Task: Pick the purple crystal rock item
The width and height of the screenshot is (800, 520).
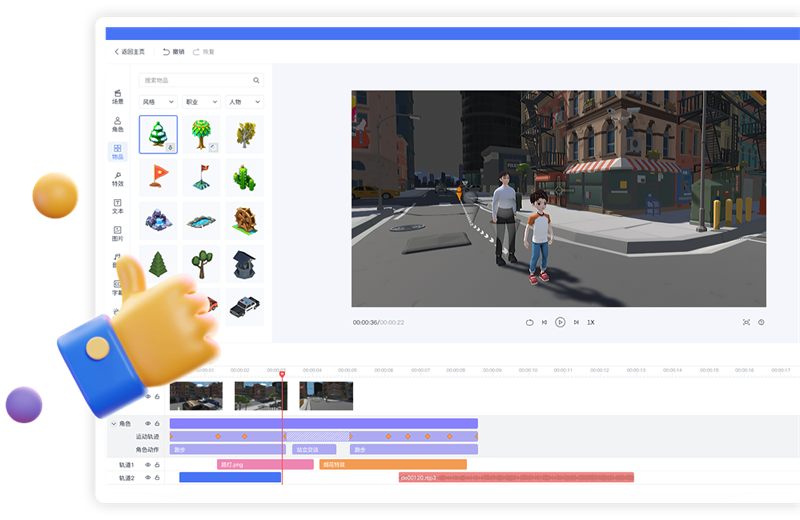Action: (x=158, y=220)
